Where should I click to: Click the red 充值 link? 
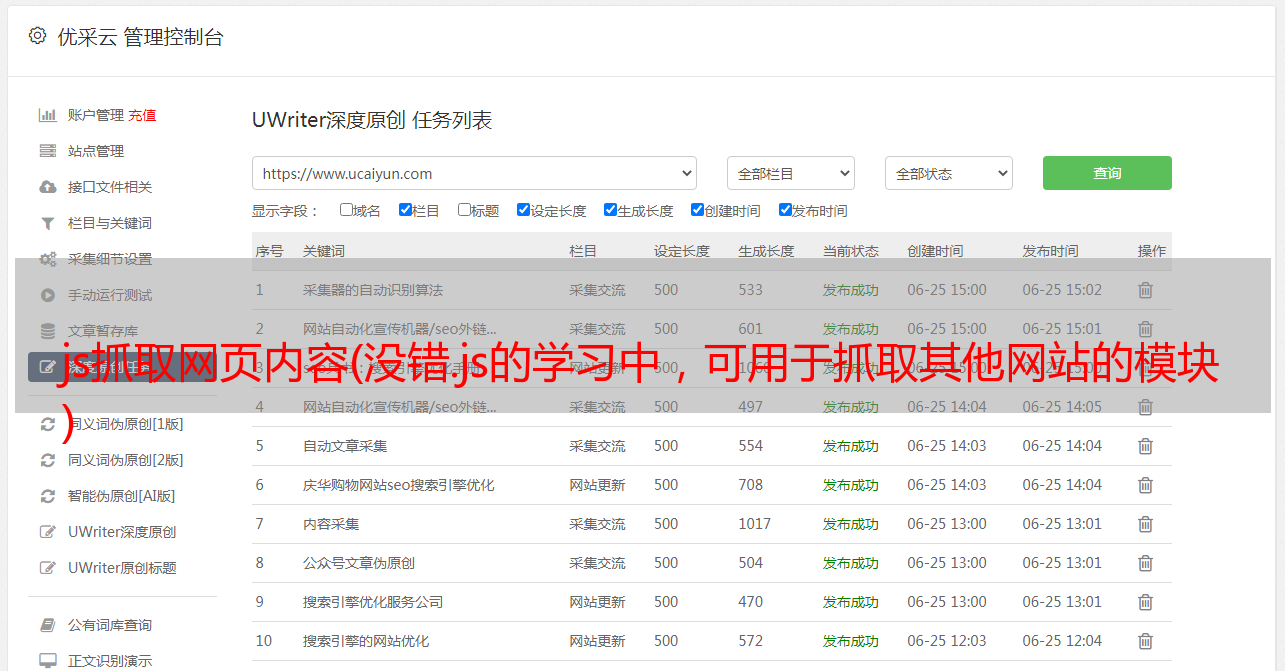pos(142,115)
